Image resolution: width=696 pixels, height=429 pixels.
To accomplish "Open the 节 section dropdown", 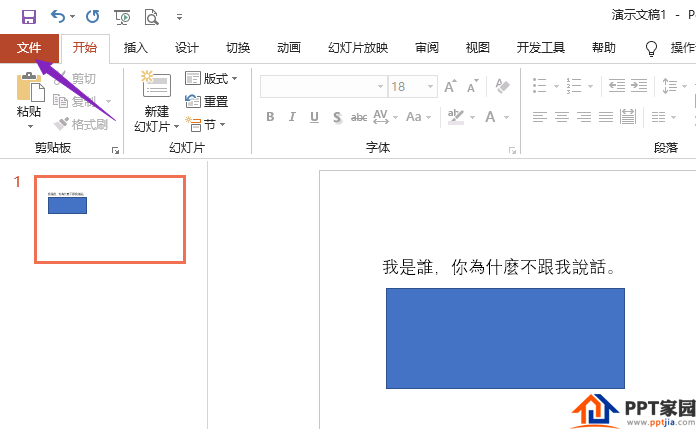I will [x=206, y=125].
